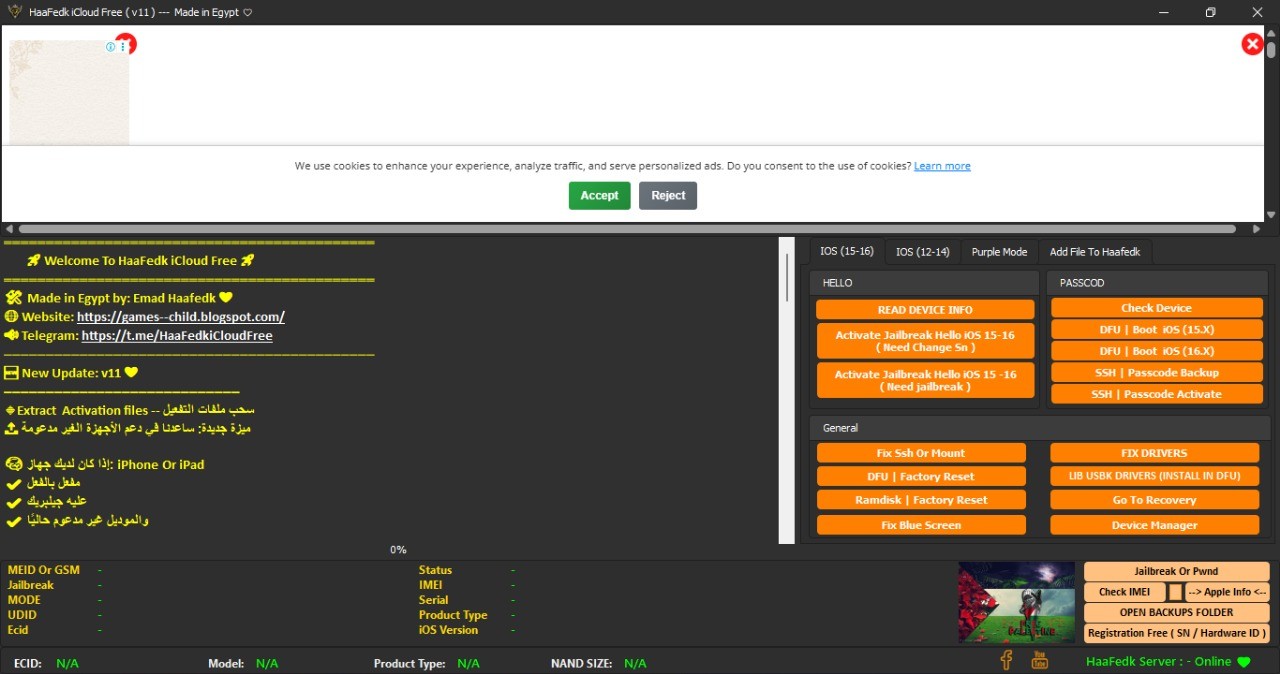The image size is (1280, 674).
Task: Click the ad panel scroll-right arrow
Action: (1257, 229)
